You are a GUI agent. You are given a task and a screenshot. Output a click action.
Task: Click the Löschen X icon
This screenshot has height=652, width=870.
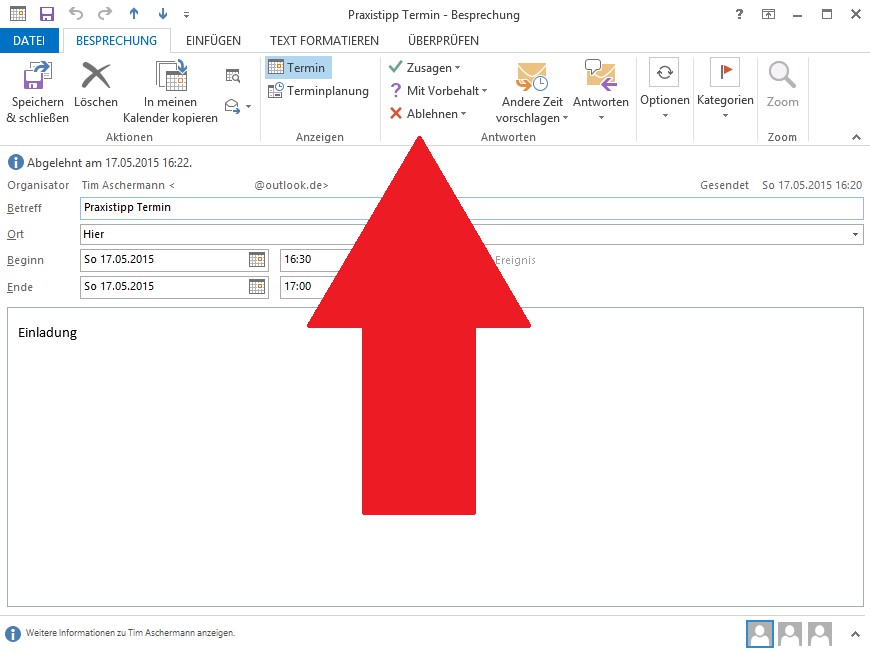[96, 77]
